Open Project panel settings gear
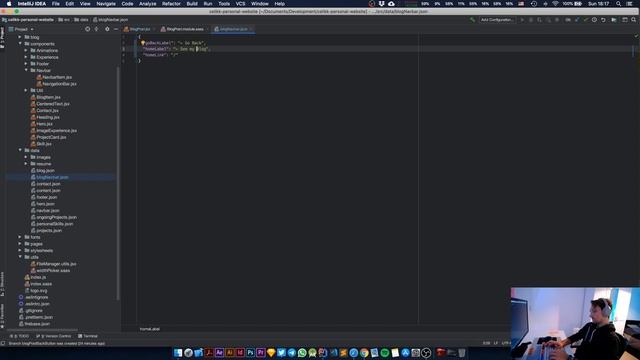The image size is (640, 360). coord(107,29)
